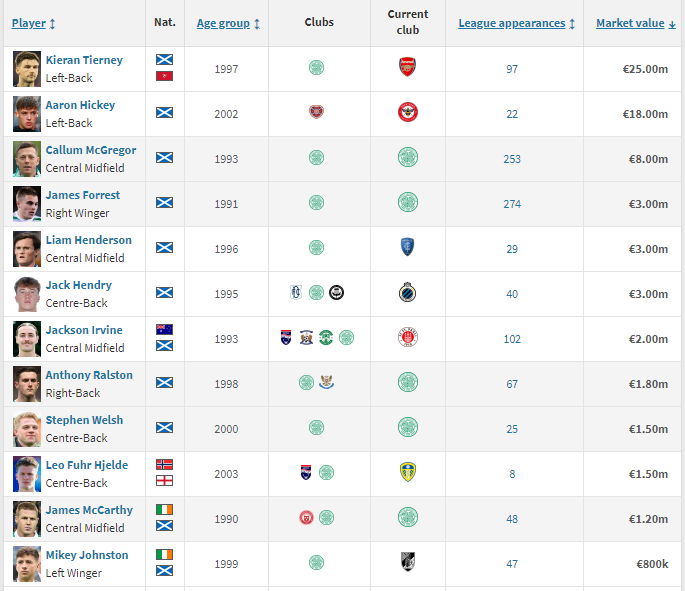685x591 pixels.
Task: Open Kieran Tierney's player profile link
Action: pos(84,60)
